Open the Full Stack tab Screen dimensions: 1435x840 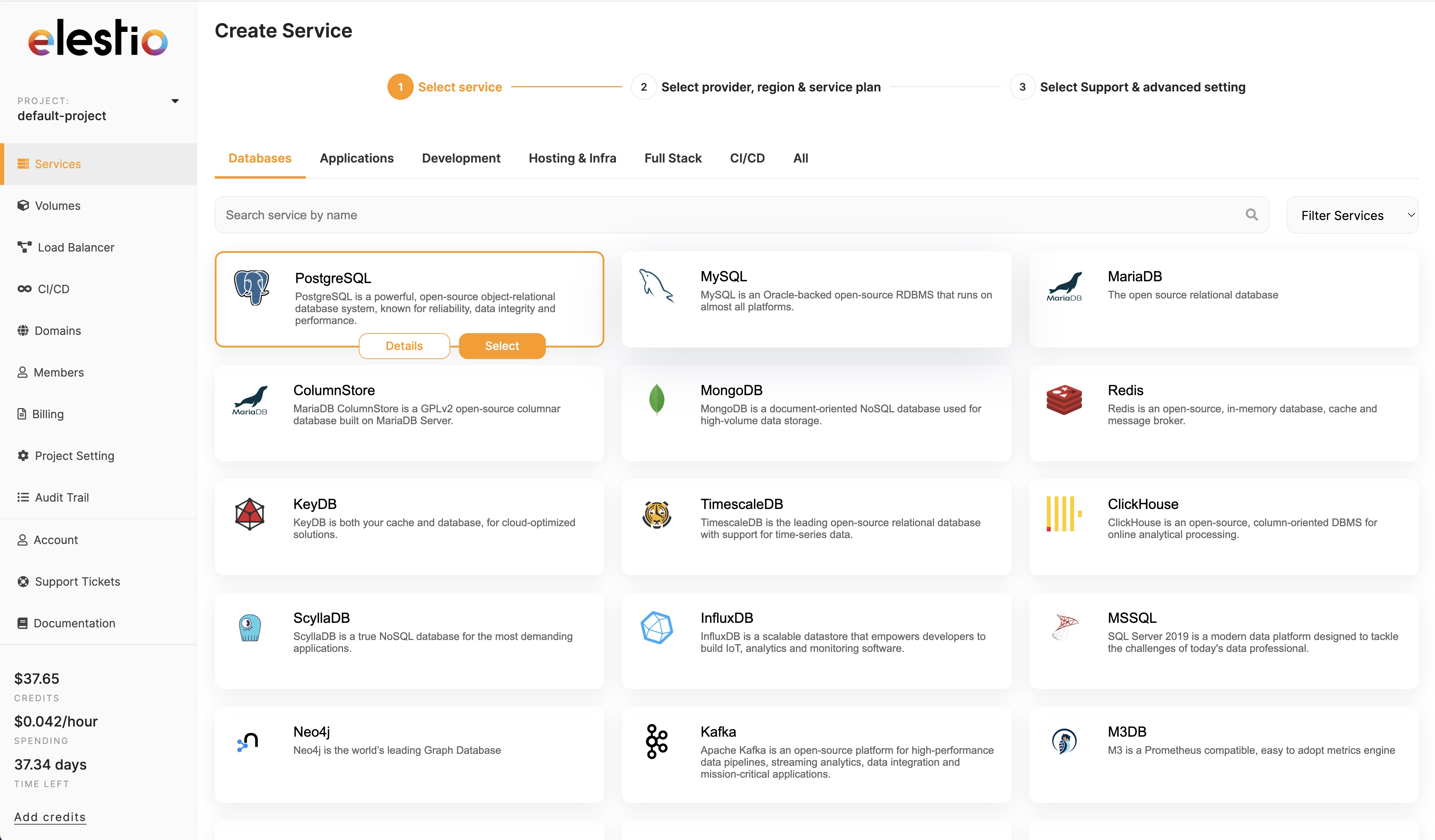pyautogui.click(x=673, y=158)
